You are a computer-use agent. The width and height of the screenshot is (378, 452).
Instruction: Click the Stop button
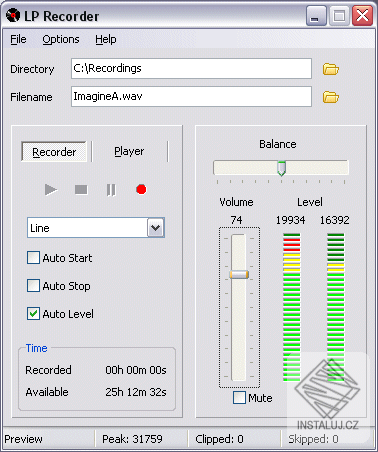pyautogui.click(x=81, y=190)
